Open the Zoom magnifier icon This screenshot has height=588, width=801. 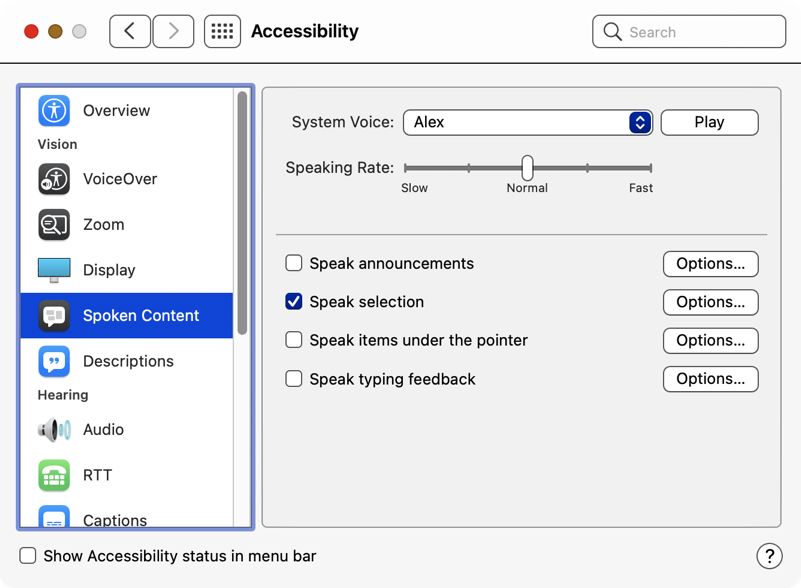pyautogui.click(x=54, y=225)
